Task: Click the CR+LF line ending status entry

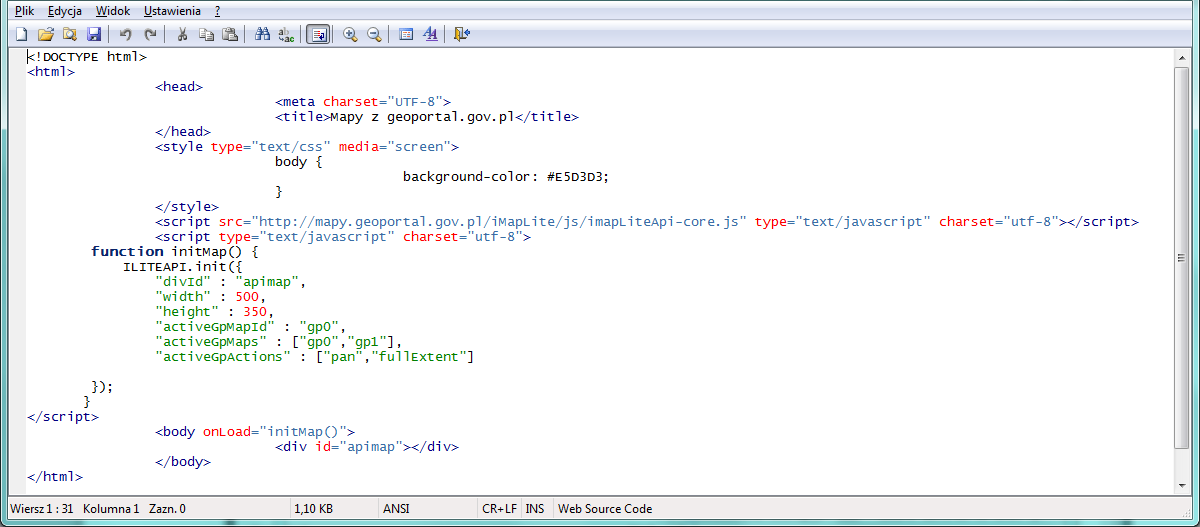Action: (499, 509)
